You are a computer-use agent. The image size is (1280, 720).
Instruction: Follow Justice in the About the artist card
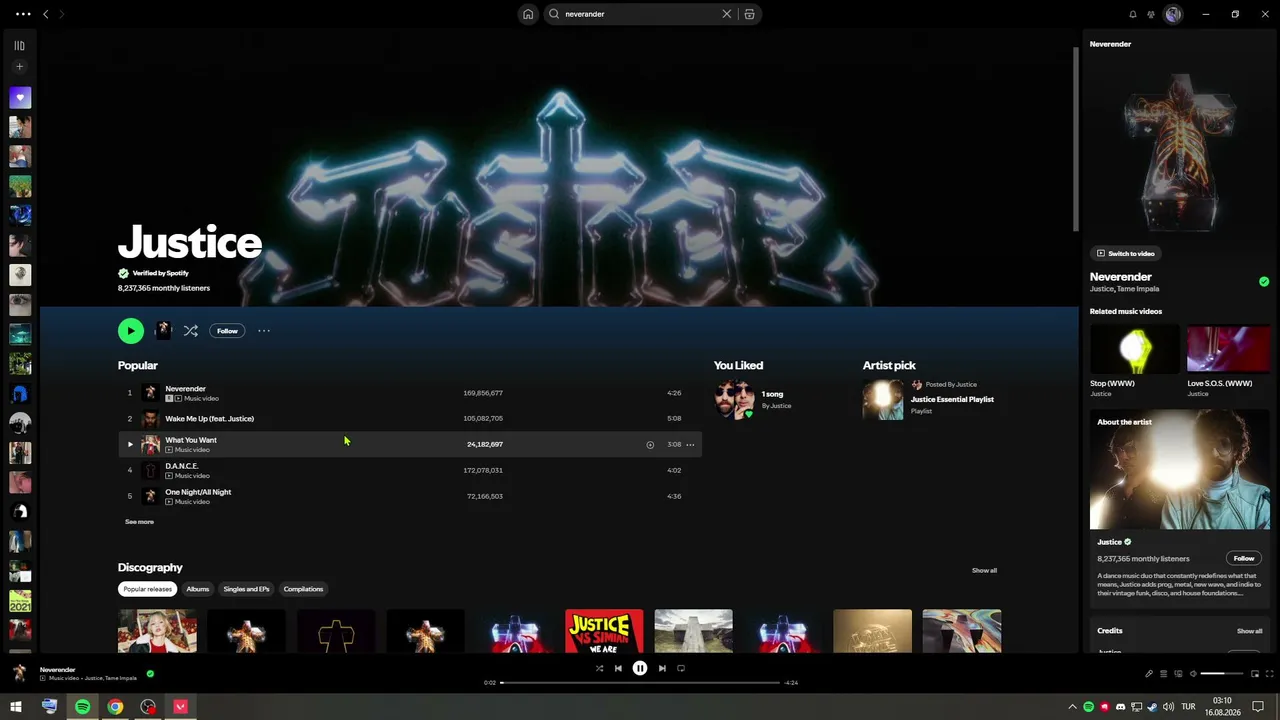(x=1244, y=559)
